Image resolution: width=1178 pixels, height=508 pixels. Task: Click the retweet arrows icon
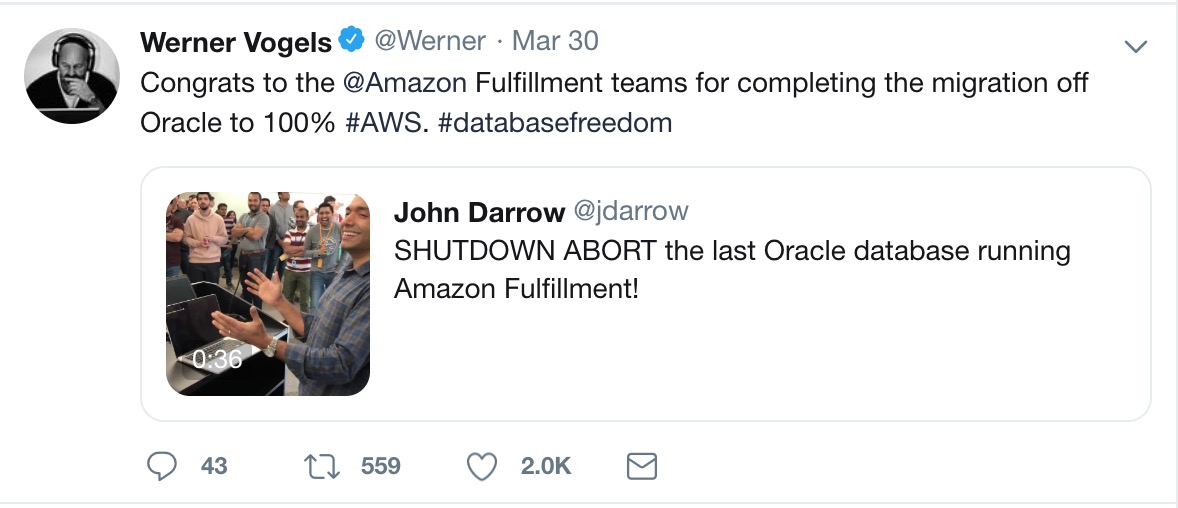[322, 466]
